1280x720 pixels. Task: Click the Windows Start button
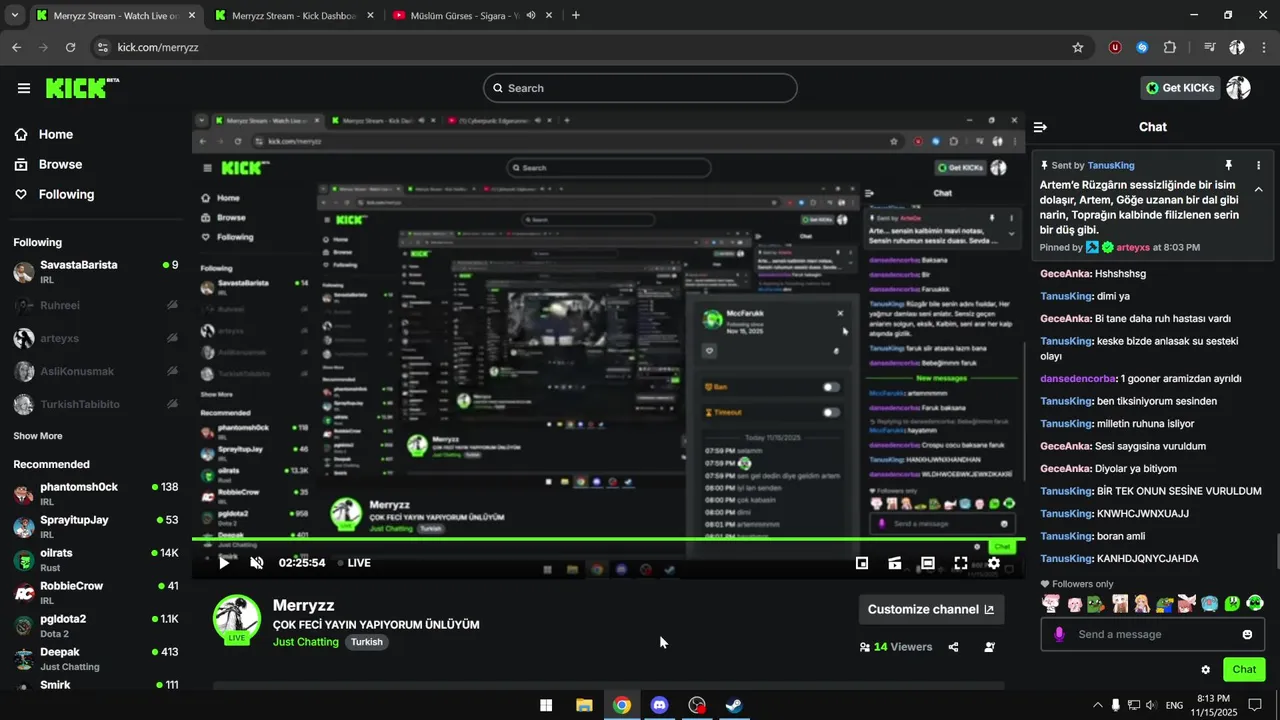[546, 705]
